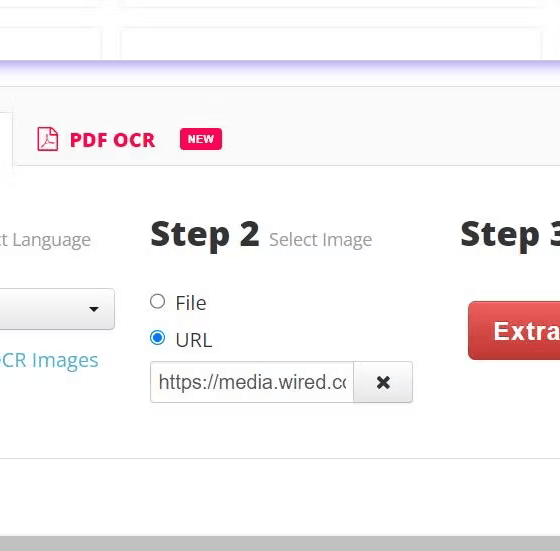The height and width of the screenshot is (551, 560).
Task: Select the URL radio button
Action: coord(158,337)
